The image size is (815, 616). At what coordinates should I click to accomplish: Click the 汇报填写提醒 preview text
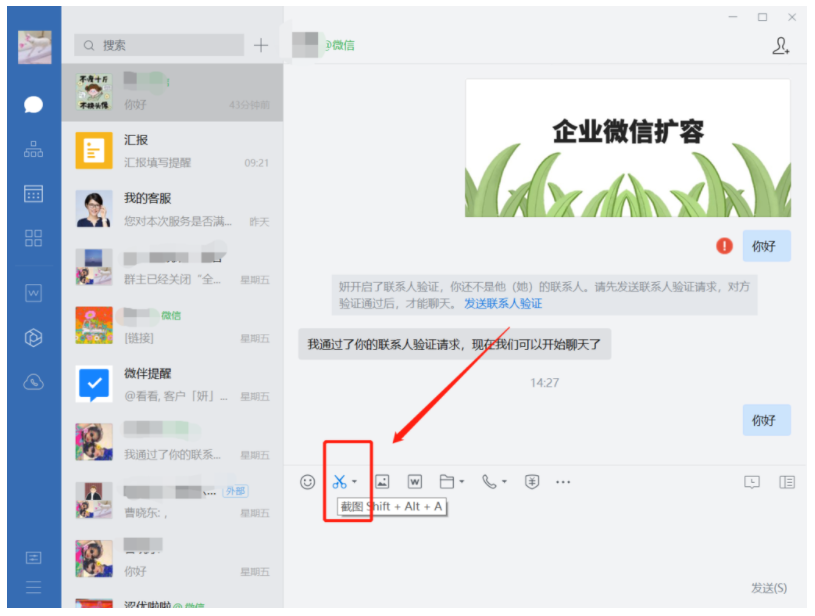[157, 163]
